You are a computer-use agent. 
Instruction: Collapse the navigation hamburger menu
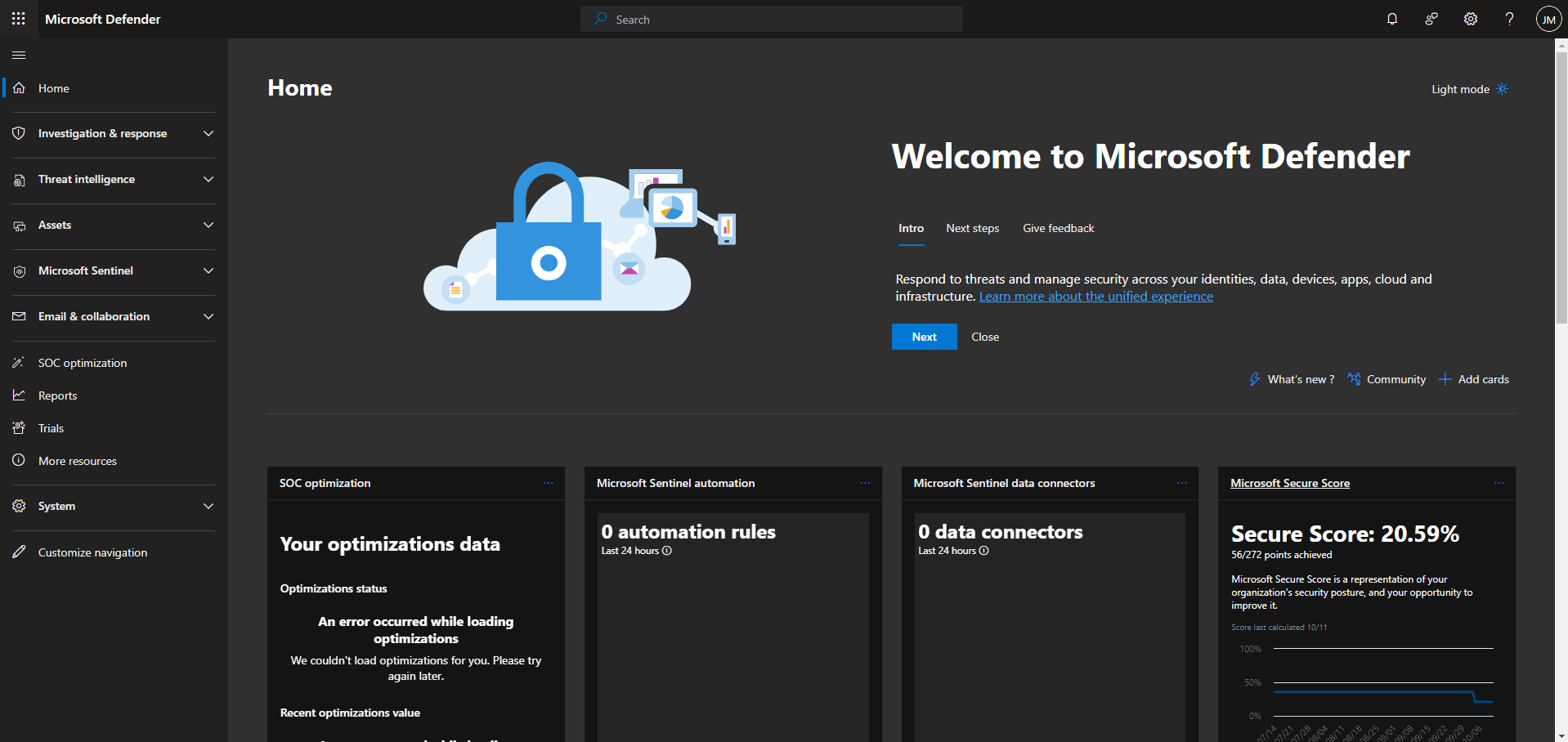click(19, 55)
